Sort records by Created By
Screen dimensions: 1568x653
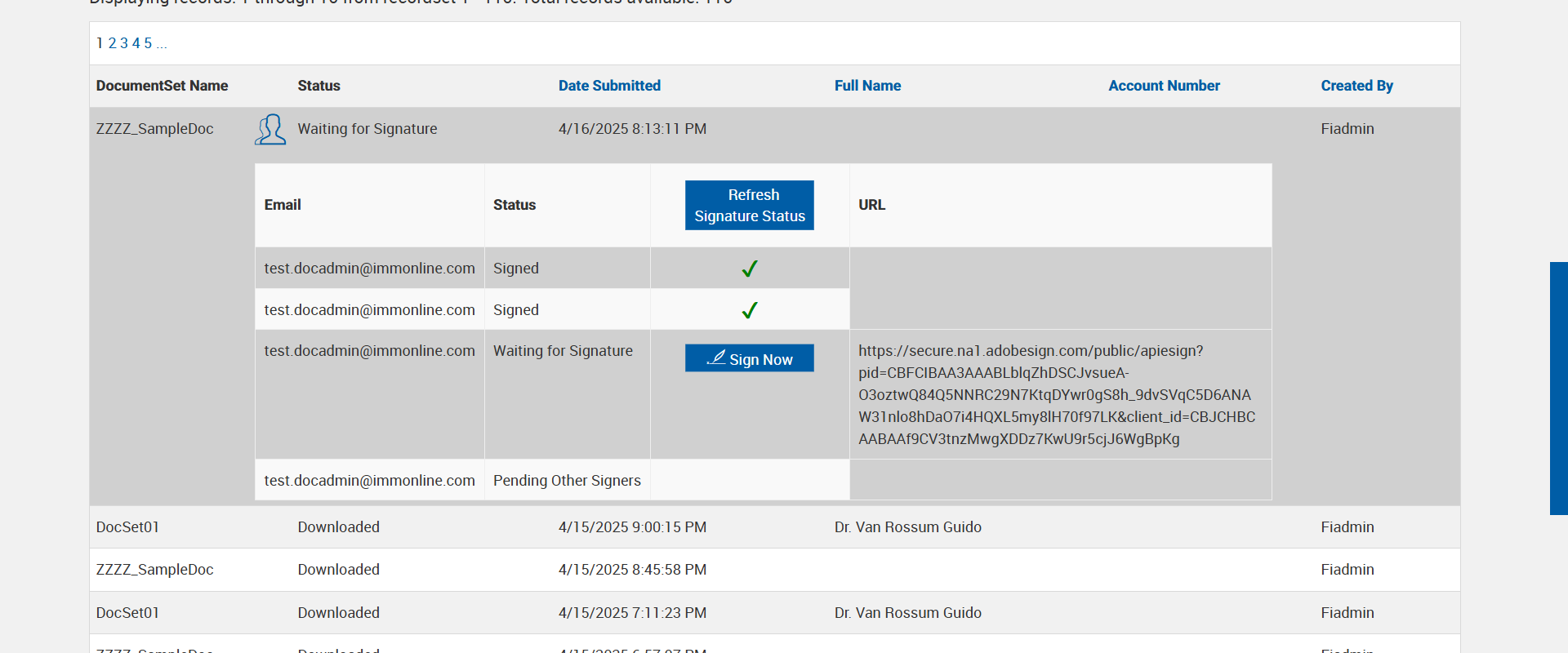pos(1356,86)
